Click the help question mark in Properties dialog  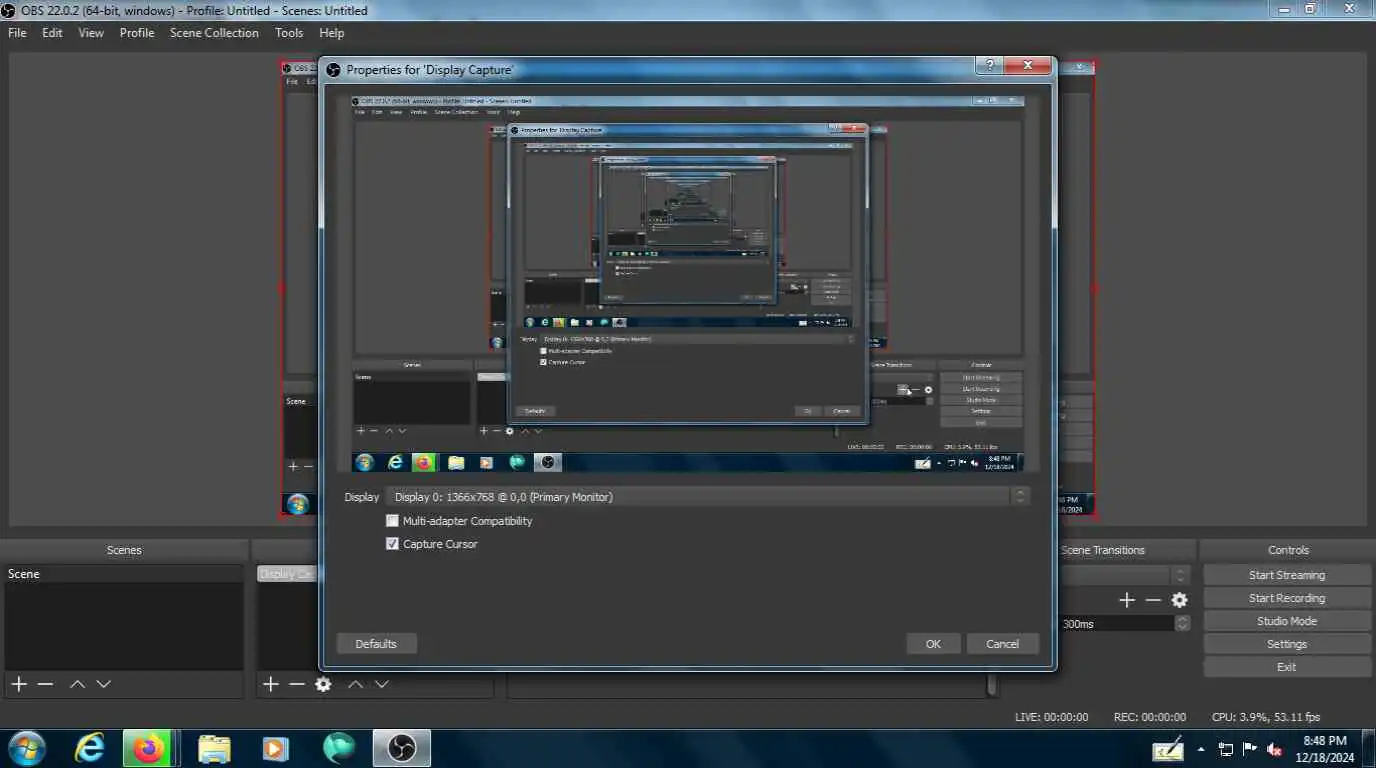click(988, 66)
